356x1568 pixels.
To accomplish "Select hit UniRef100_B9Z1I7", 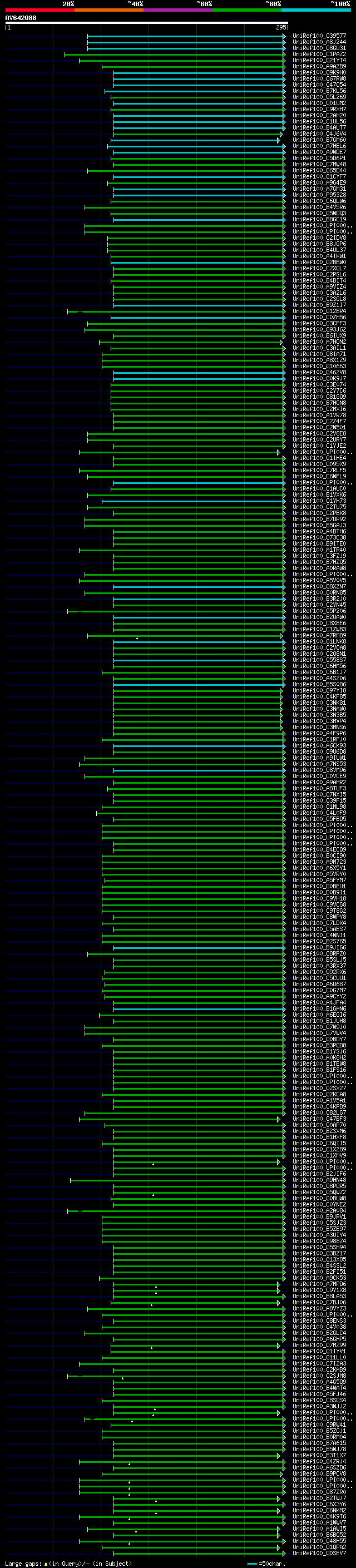I will click(319, 305).
